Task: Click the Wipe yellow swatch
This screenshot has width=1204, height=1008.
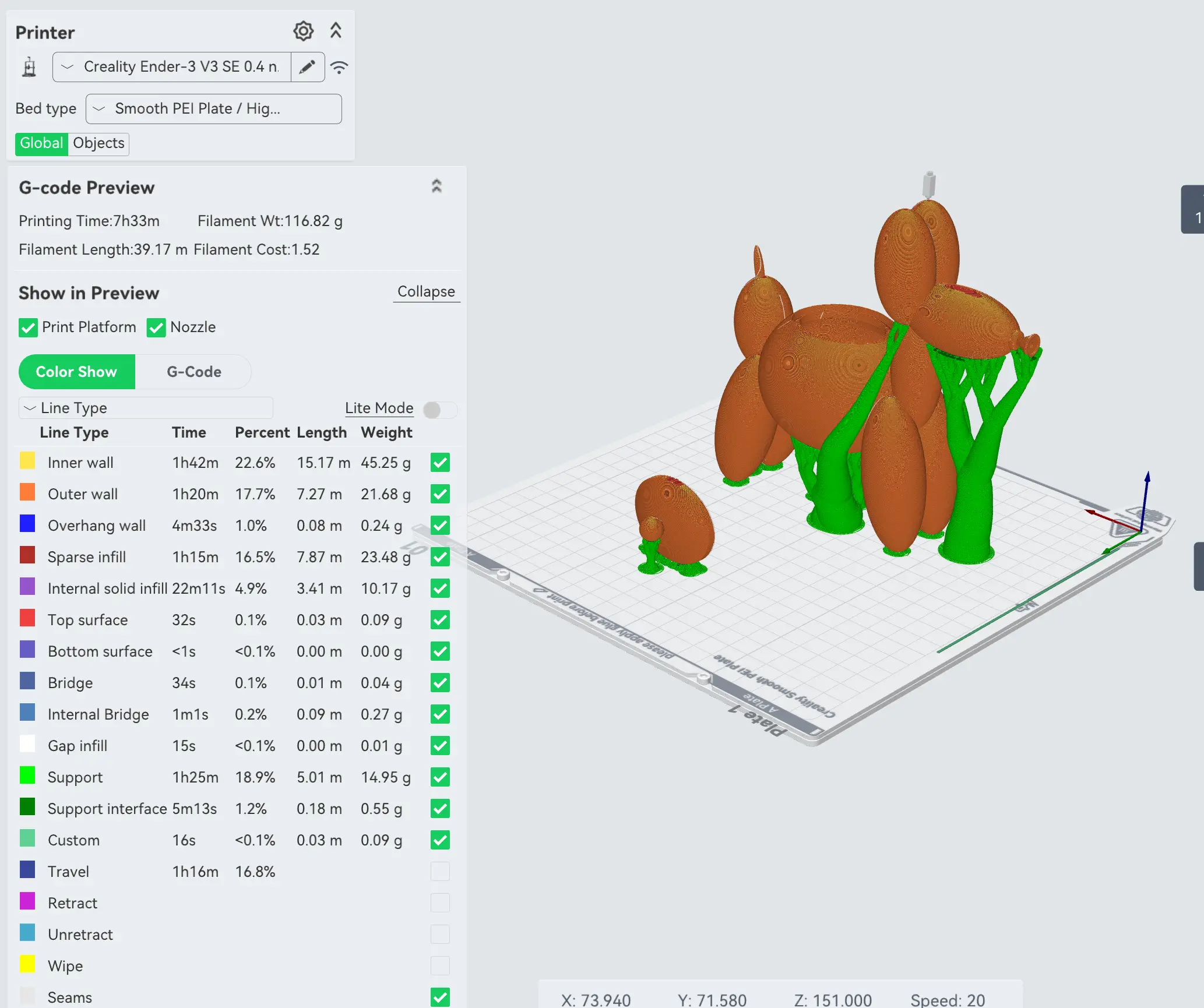Action: click(x=27, y=964)
